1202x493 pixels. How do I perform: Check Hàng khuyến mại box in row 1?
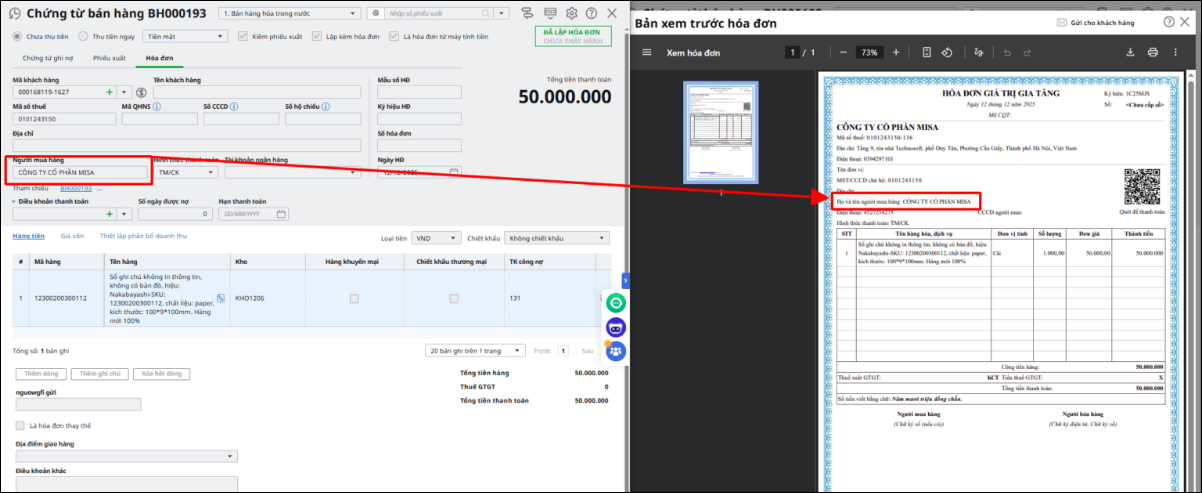(x=353, y=299)
